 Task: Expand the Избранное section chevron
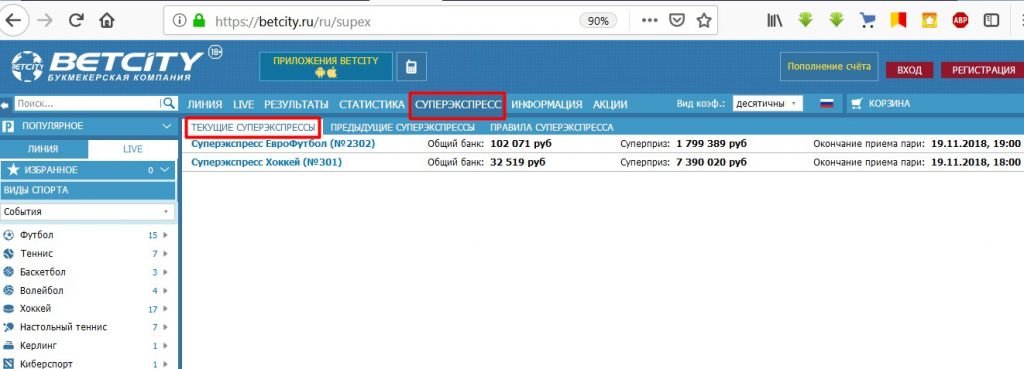[165, 170]
